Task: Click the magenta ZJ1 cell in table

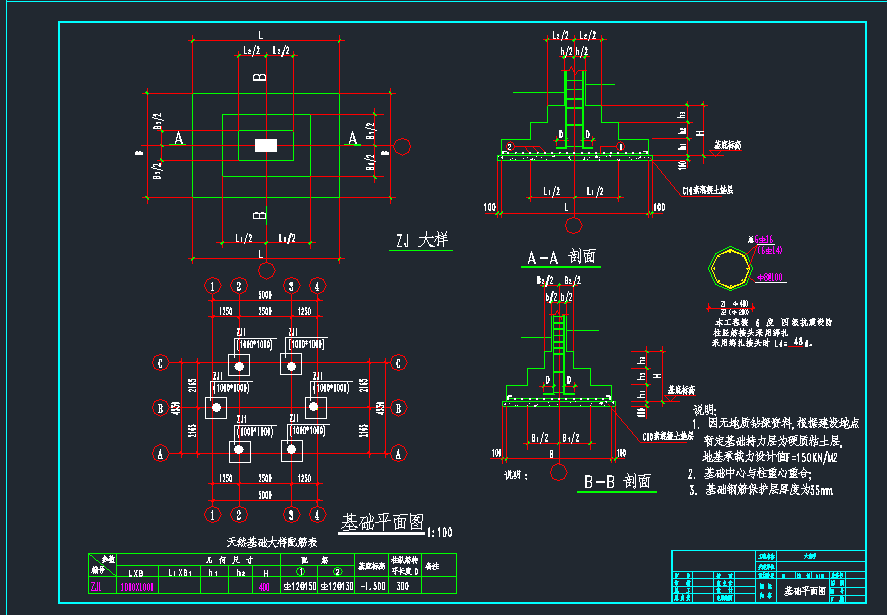Action: pyautogui.click(x=98, y=587)
